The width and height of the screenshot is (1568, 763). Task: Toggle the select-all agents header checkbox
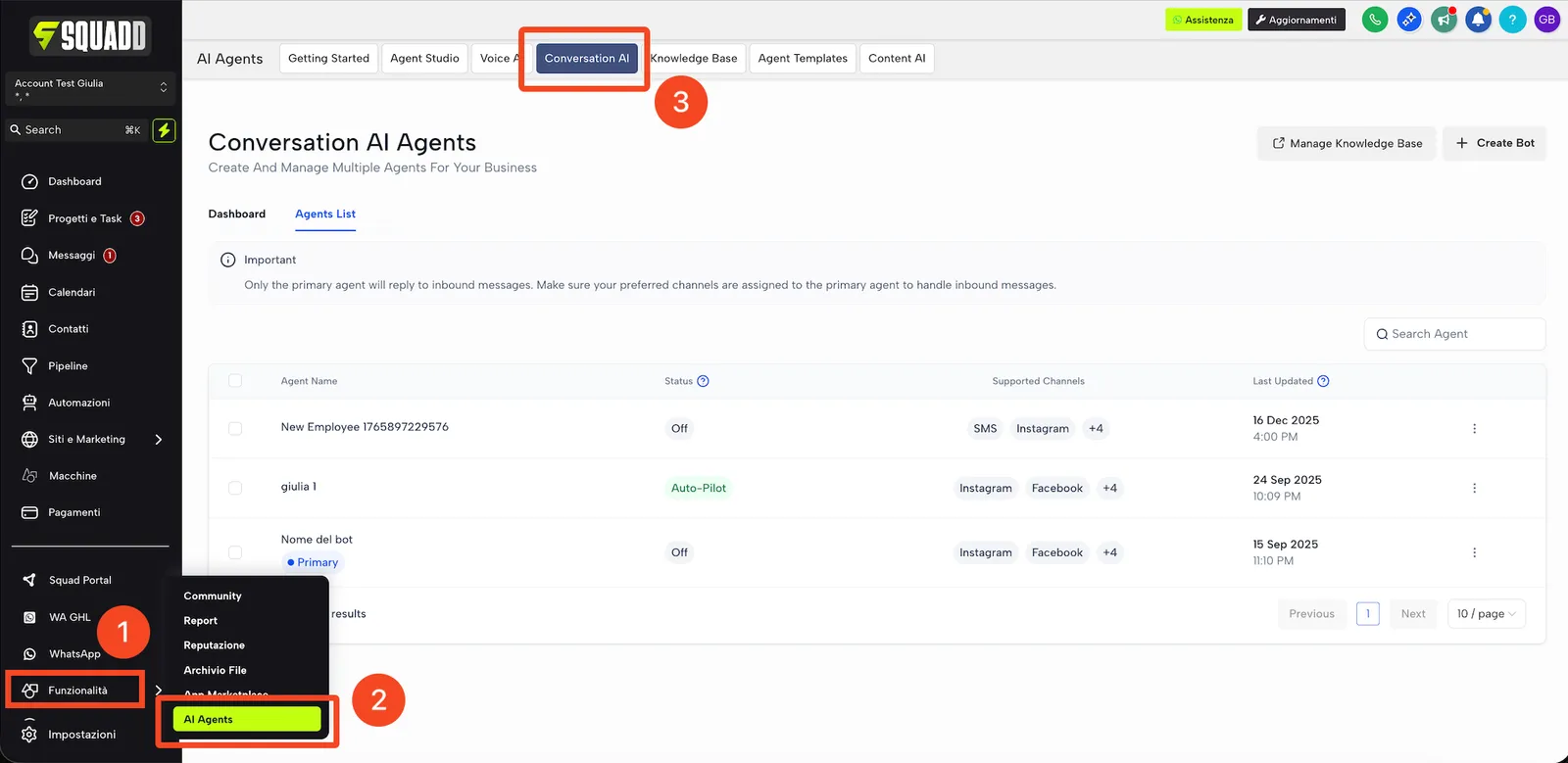(x=235, y=381)
